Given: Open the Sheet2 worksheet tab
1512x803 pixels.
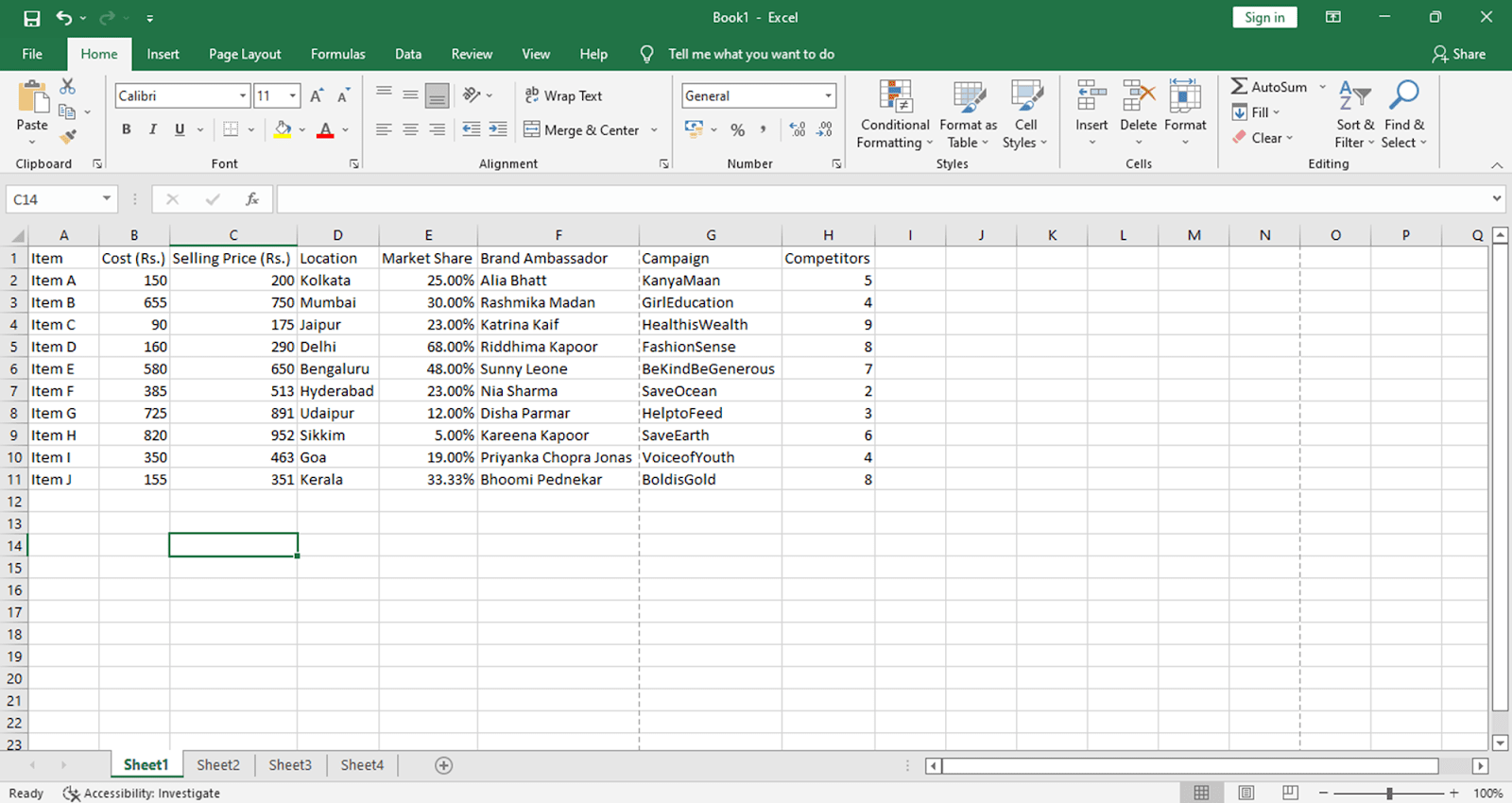Looking at the screenshot, I should [x=218, y=765].
